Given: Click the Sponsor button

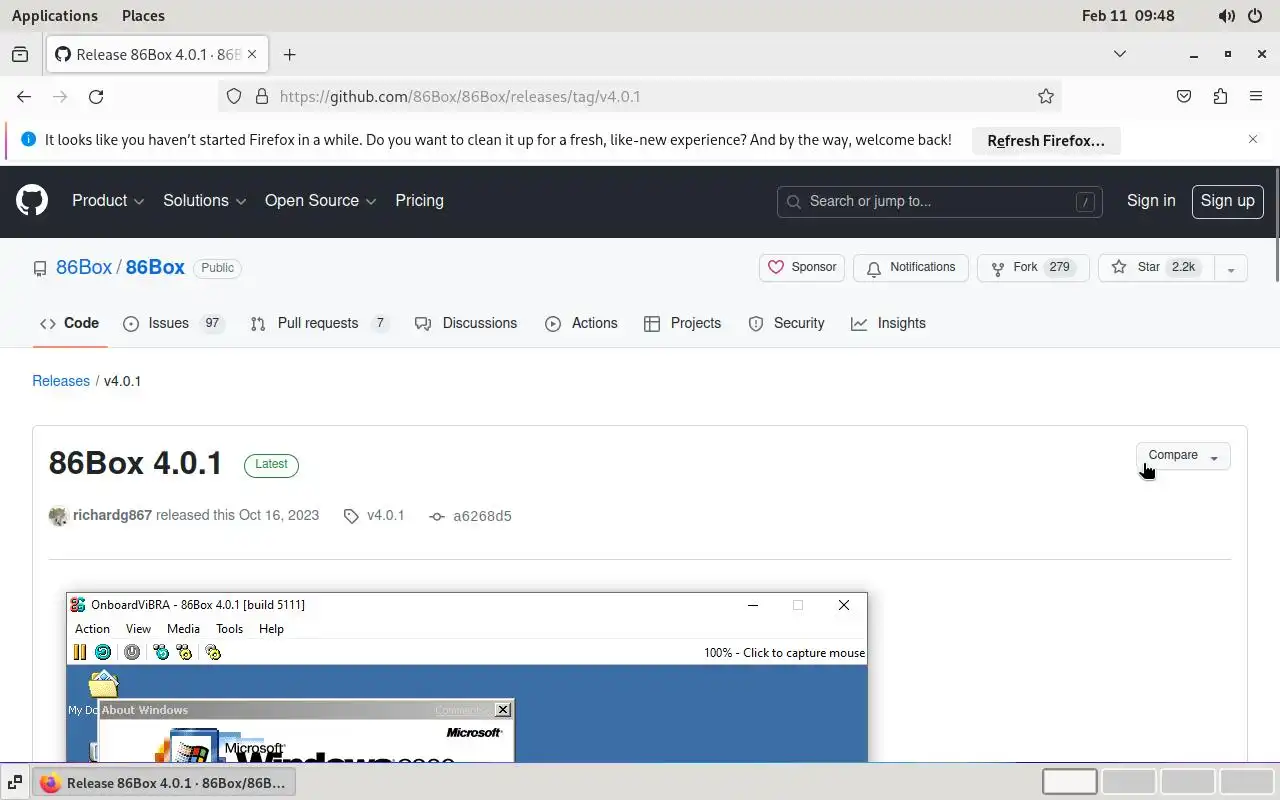Looking at the screenshot, I should tap(802, 268).
